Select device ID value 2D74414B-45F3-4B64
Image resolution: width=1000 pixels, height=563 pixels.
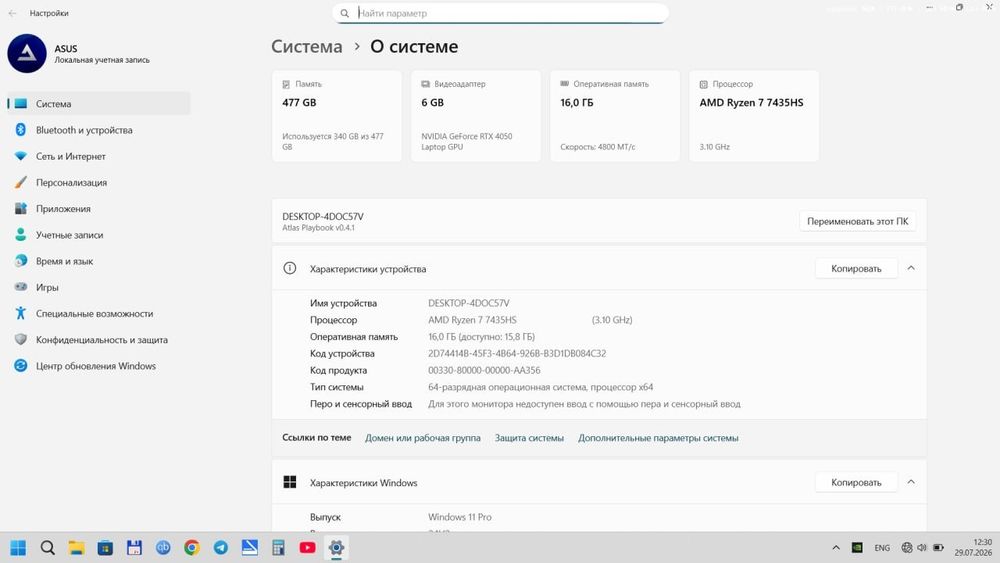pyautogui.click(x=517, y=353)
